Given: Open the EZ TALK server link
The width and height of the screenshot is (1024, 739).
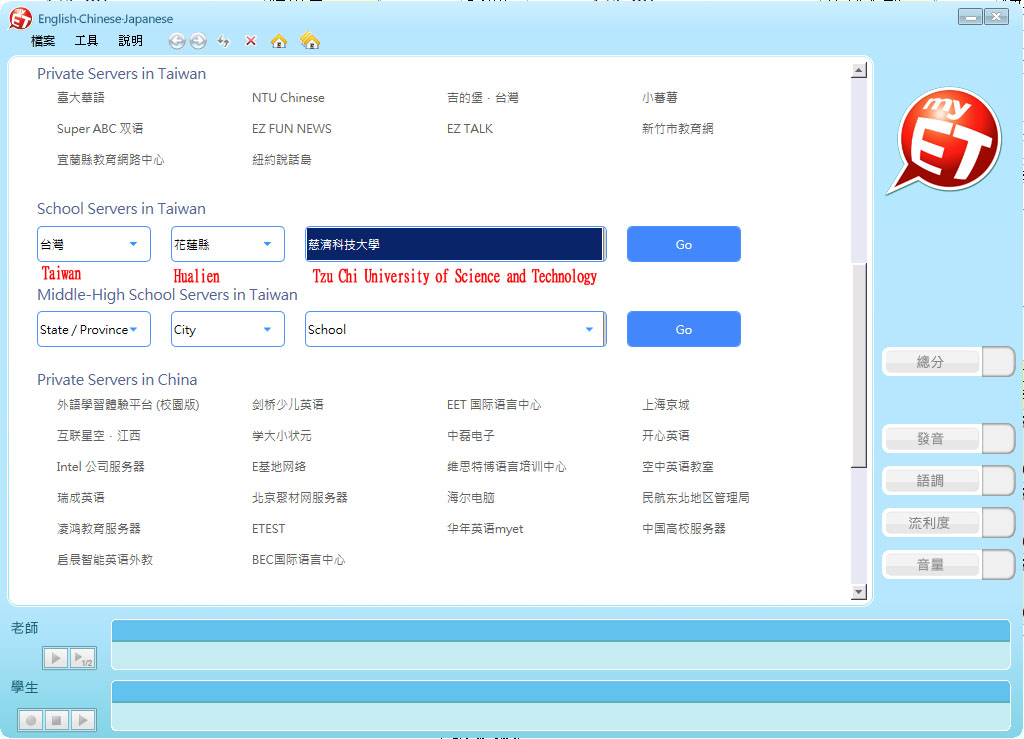Looking at the screenshot, I should [x=470, y=129].
